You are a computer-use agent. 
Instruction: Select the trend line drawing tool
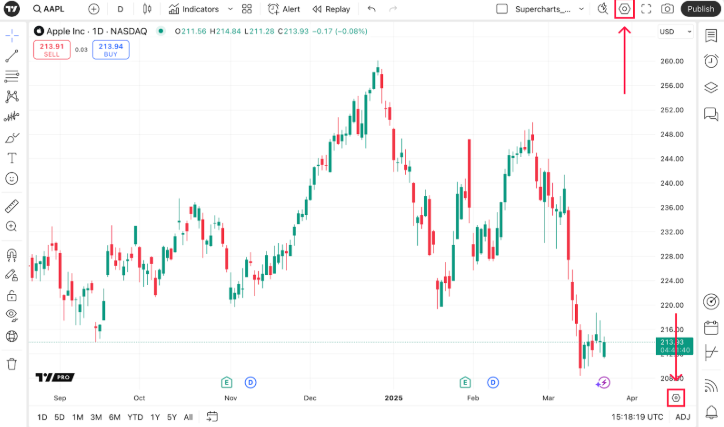pos(12,54)
